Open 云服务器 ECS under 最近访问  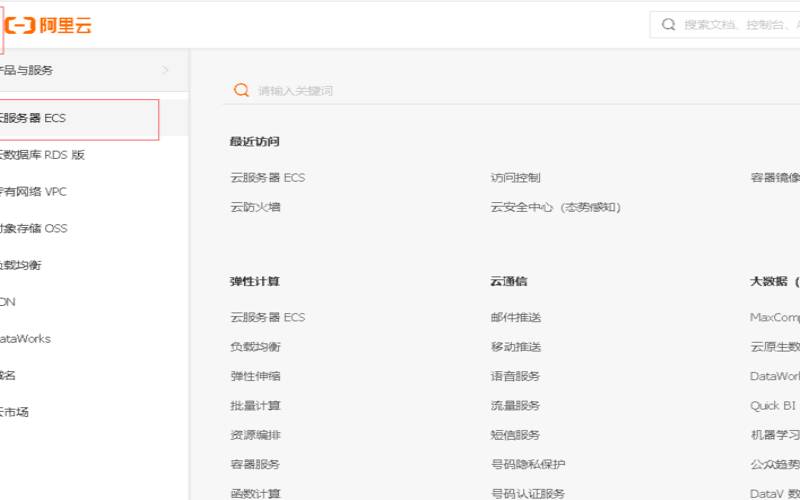tap(267, 178)
